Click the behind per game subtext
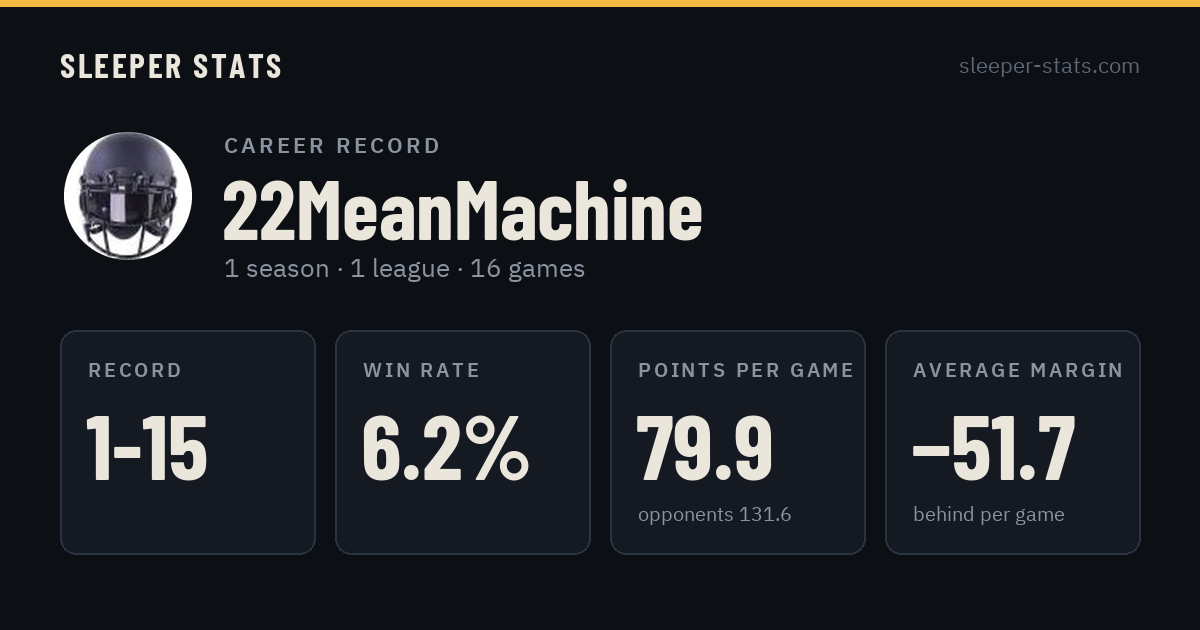 [x=989, y=515]
